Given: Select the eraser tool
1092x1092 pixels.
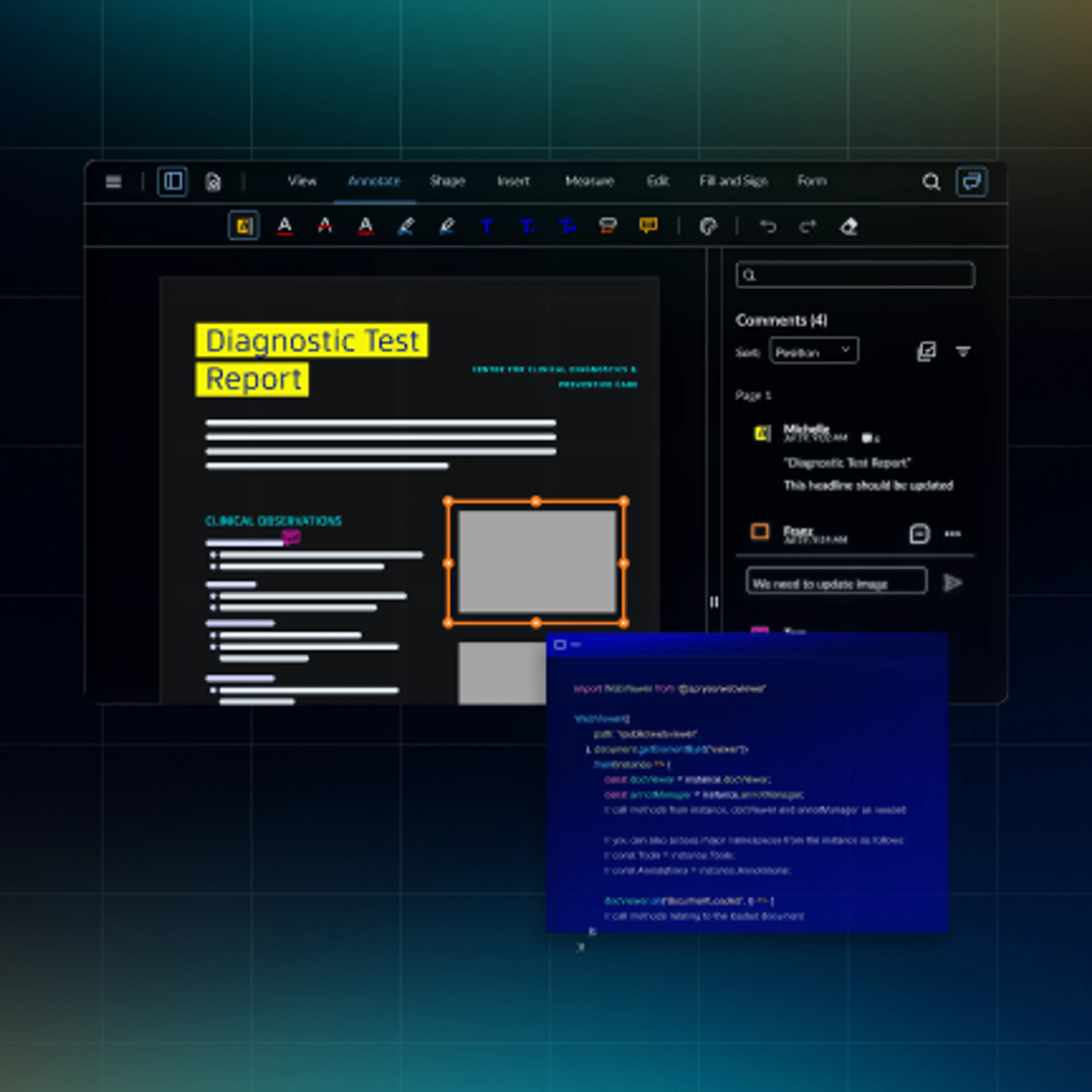Looking at the screenshot, I should (848, 227).
